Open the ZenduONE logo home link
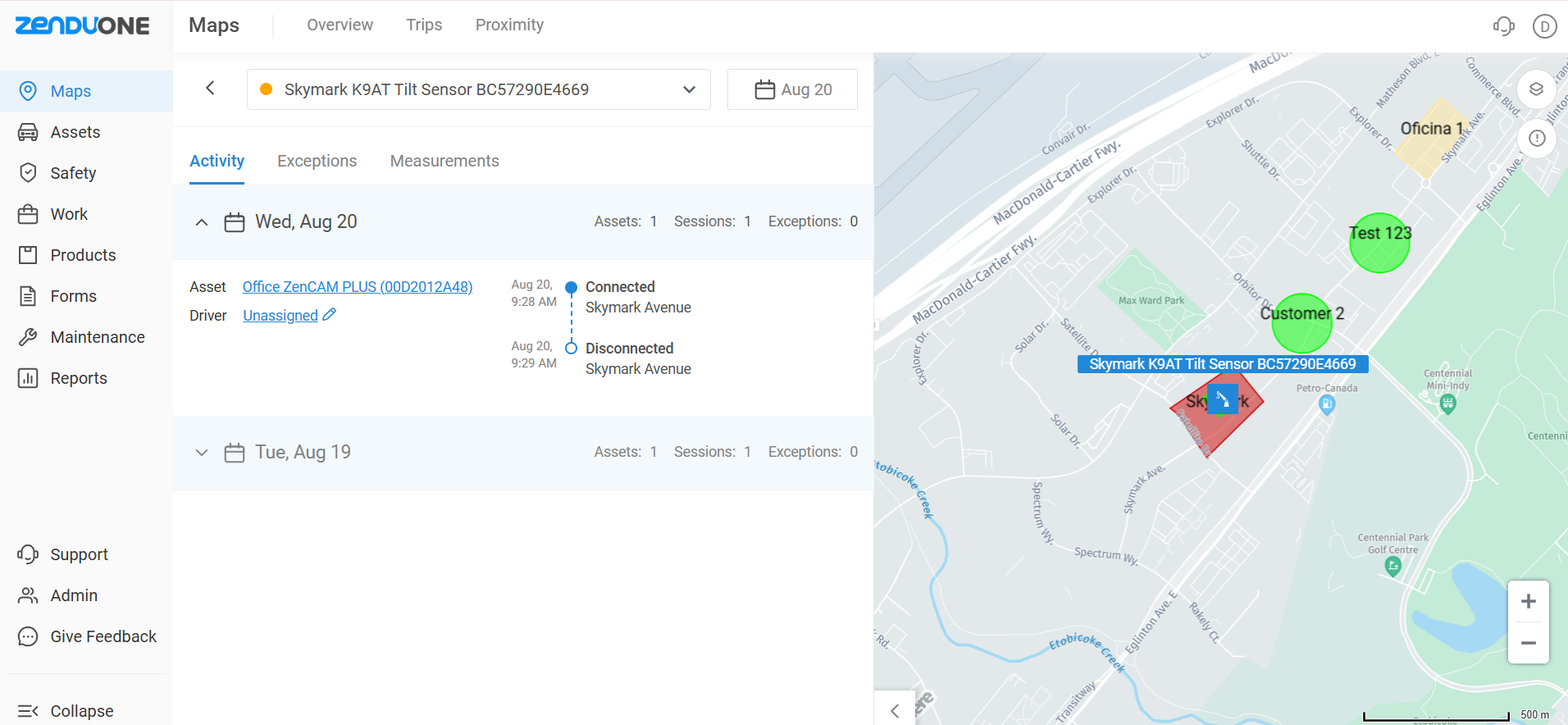 [82, 25]
